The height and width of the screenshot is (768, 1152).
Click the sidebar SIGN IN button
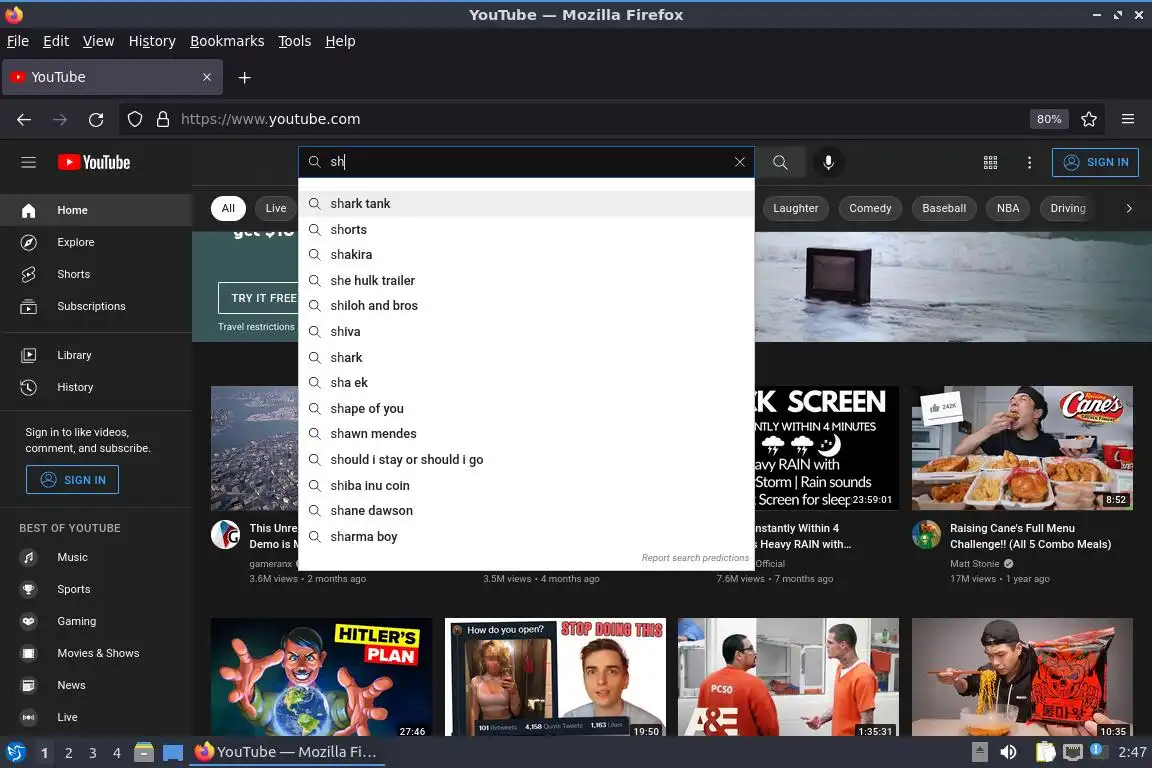tap(72, 480)
